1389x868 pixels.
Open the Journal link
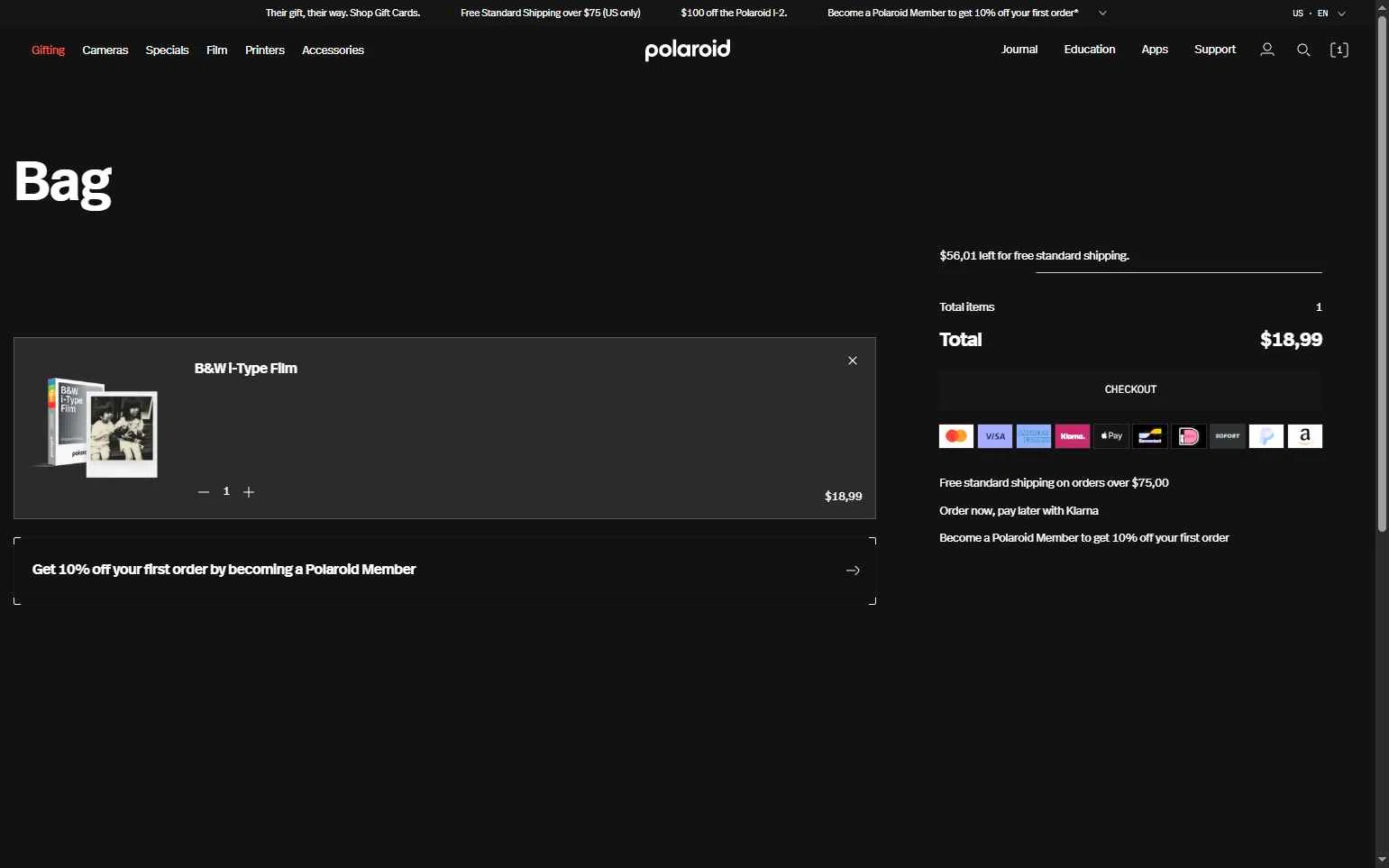pos(1019,50)
